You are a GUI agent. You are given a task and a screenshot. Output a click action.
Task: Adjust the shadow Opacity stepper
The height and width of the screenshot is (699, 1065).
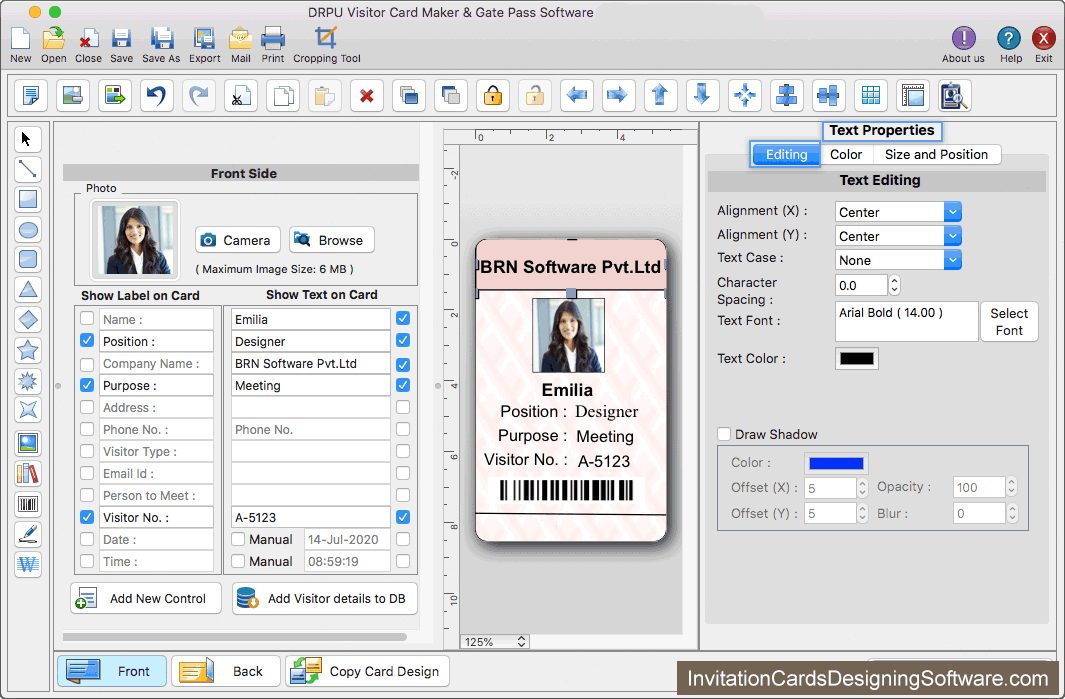point(1011,486)
